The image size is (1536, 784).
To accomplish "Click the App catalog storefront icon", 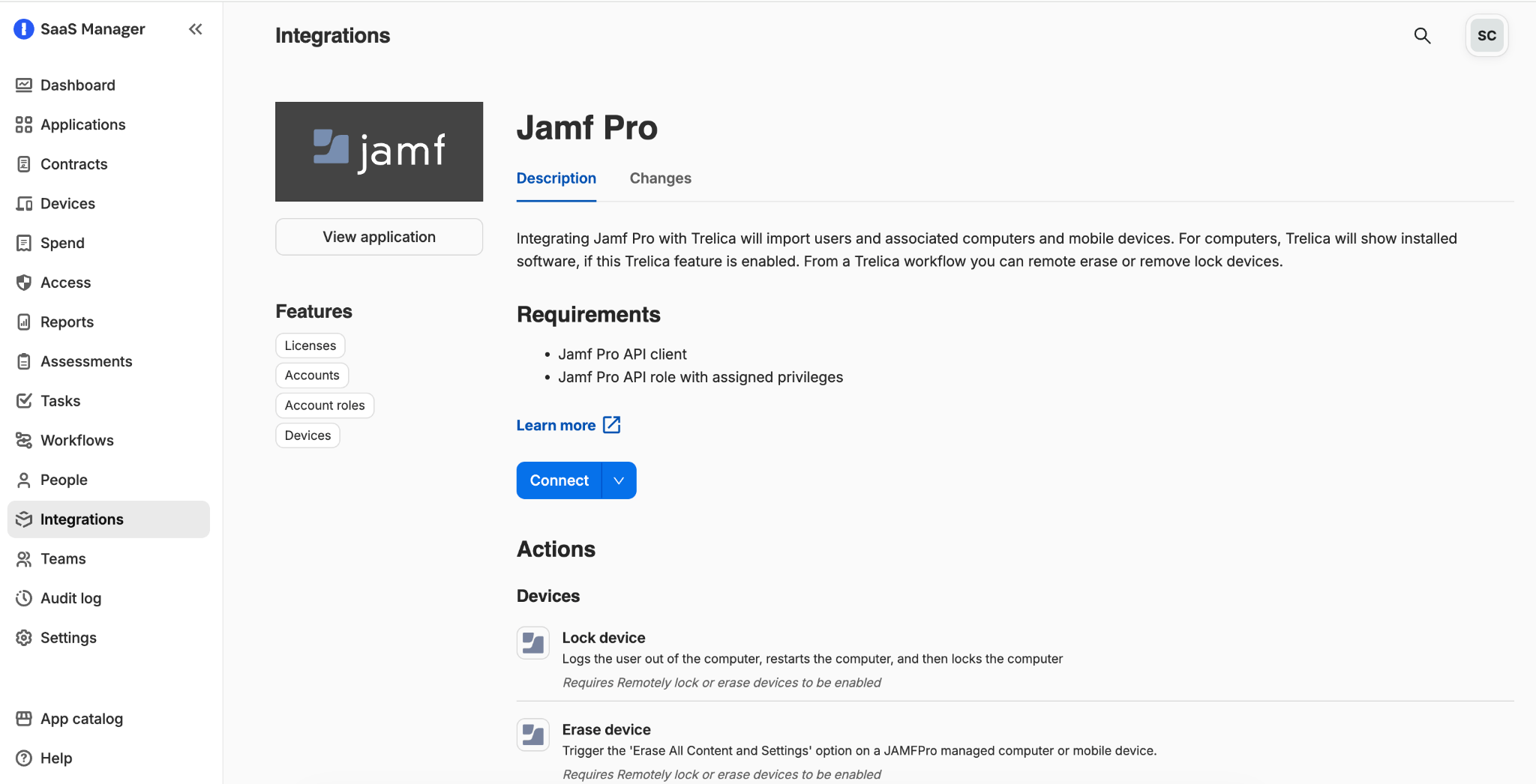I will click(x=24, y=719).
